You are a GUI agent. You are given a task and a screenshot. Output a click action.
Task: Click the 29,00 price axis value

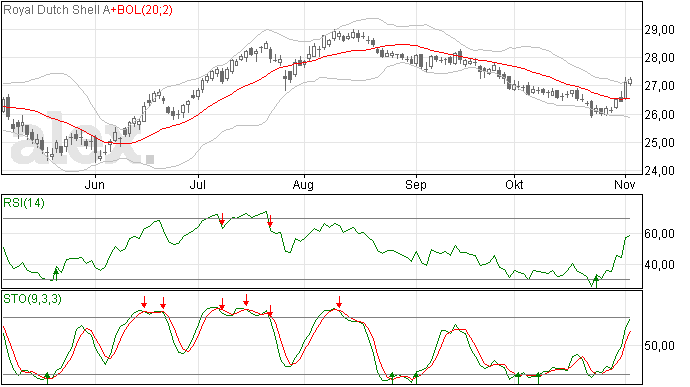[x=660, y=30]
